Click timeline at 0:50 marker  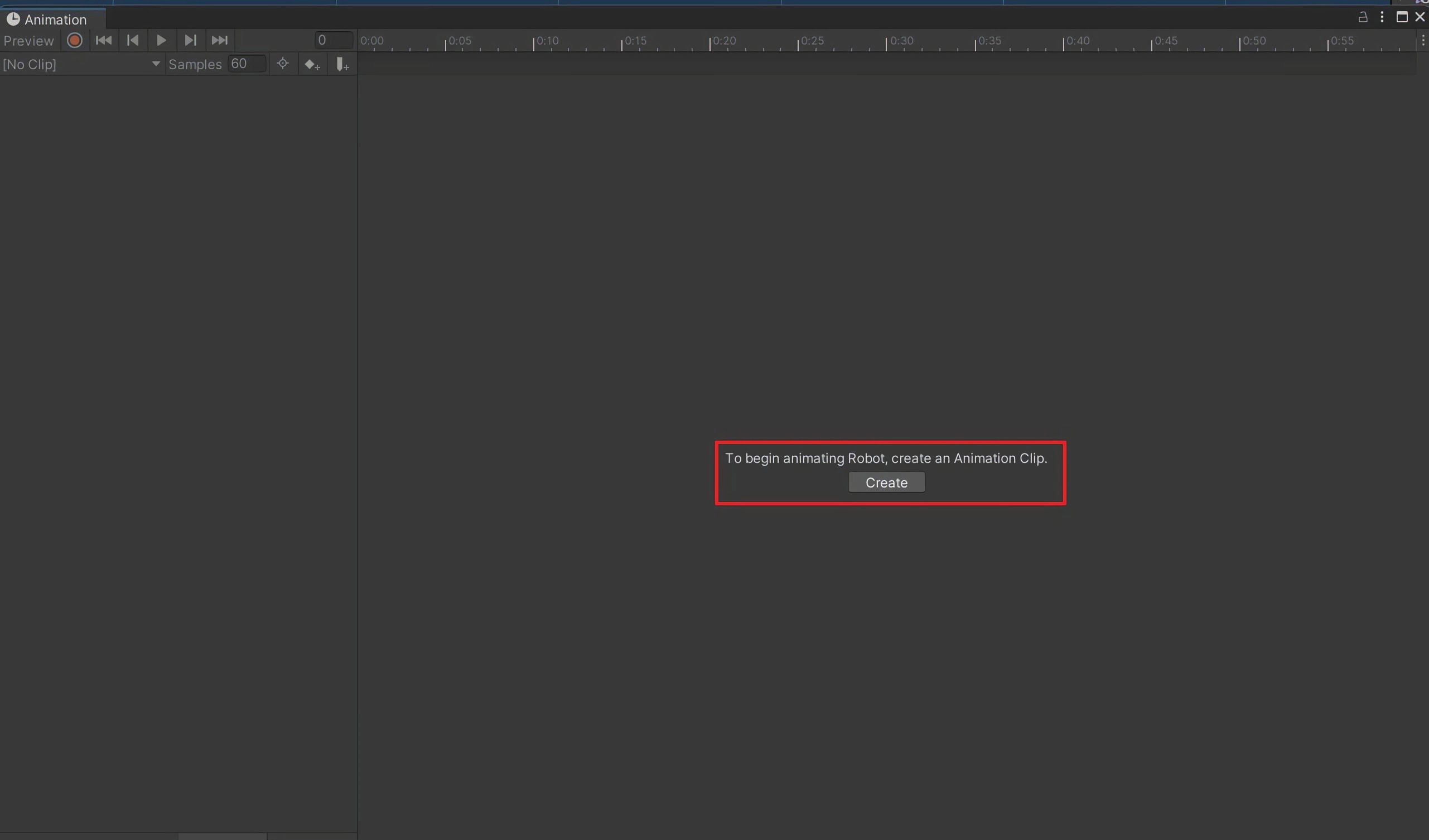click(x=1254, y=41)
